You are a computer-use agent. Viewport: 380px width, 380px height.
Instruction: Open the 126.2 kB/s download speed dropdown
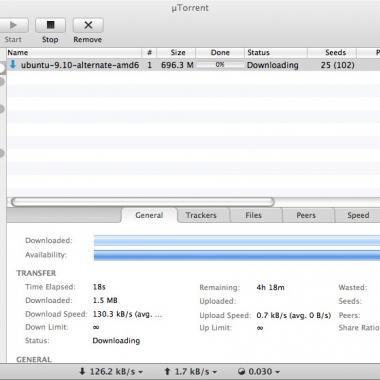[x=111, y=371]
